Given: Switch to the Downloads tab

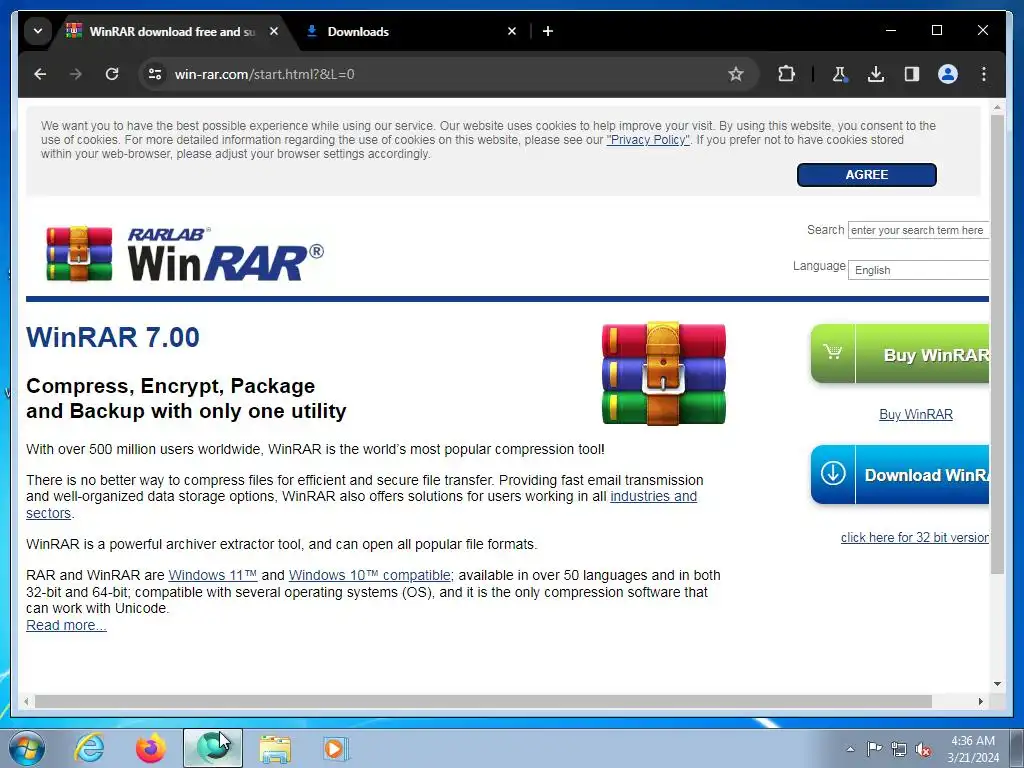Looking at the screenshot, I should tap(405, 31).
